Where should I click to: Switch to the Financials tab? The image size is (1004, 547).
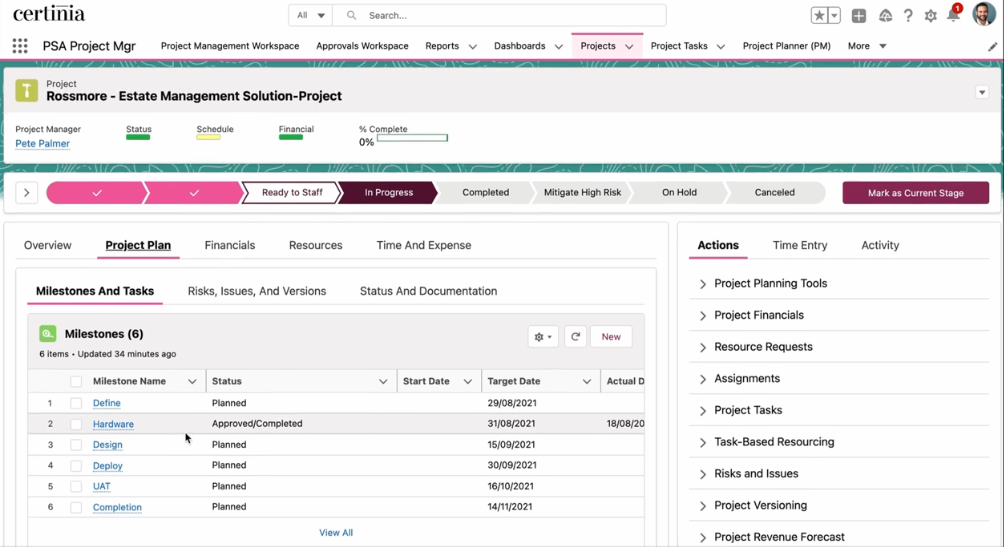point(230,245)
